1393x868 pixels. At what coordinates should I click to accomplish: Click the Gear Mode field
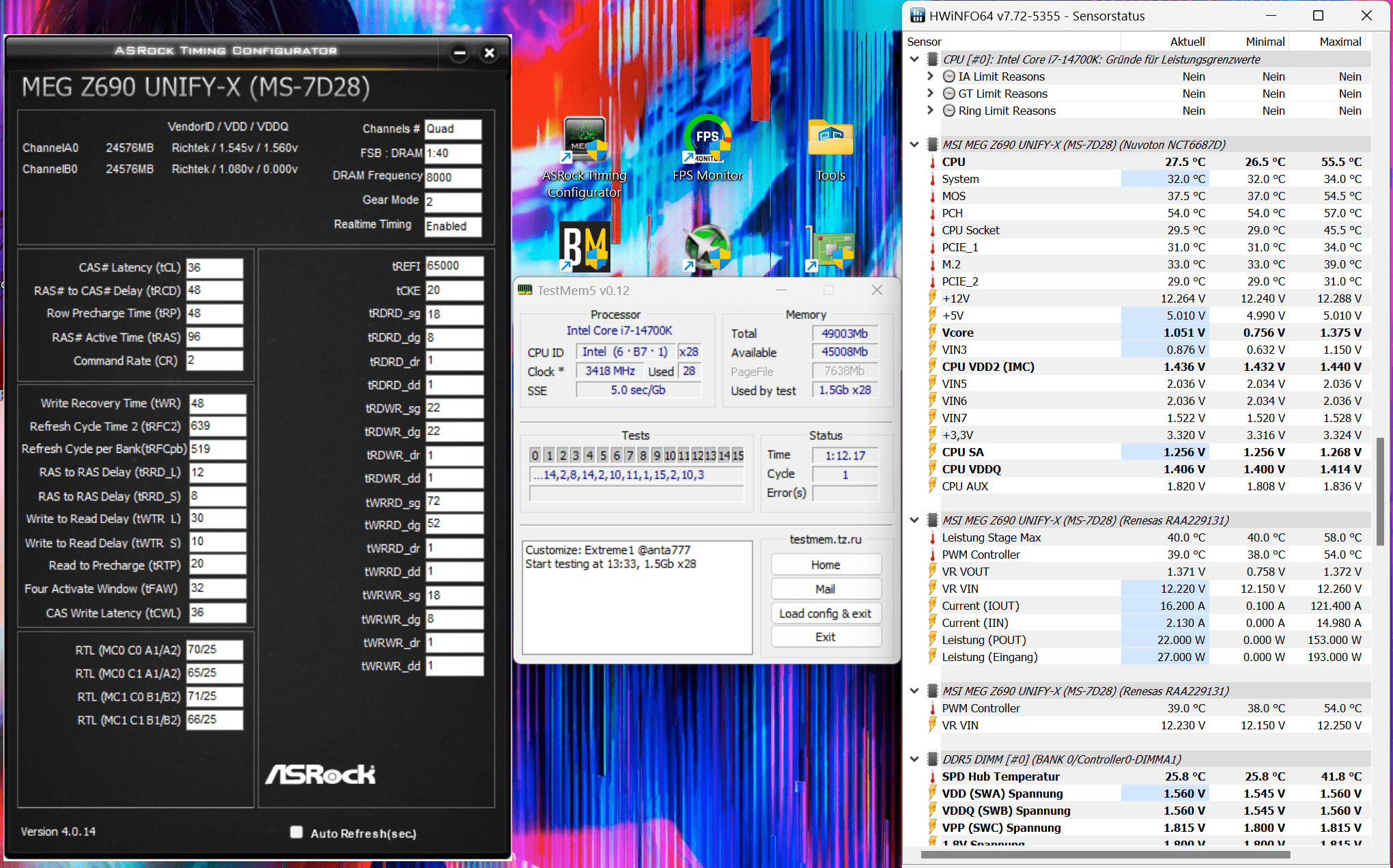click(x=453, y=201)
